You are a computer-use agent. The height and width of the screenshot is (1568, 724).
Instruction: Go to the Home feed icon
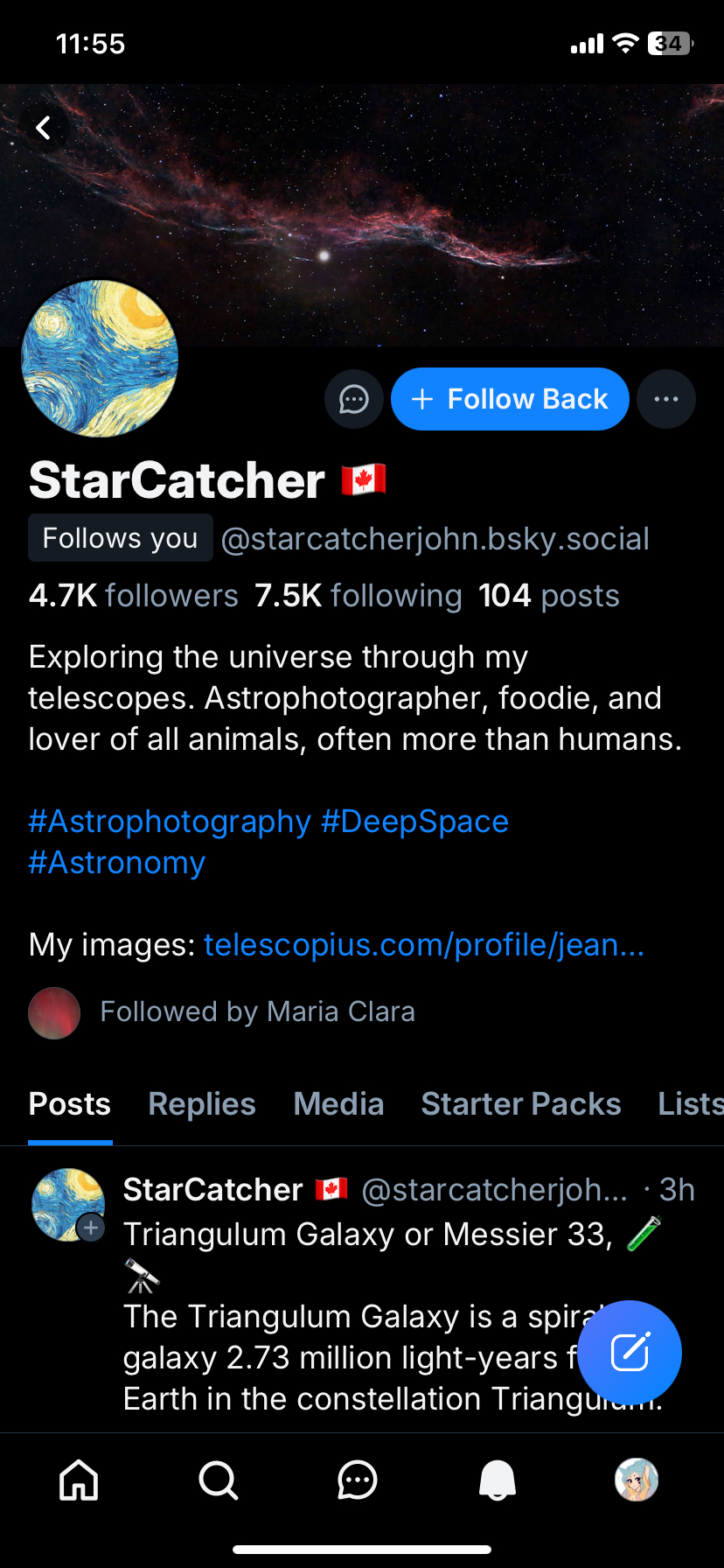coord(79,1480)
